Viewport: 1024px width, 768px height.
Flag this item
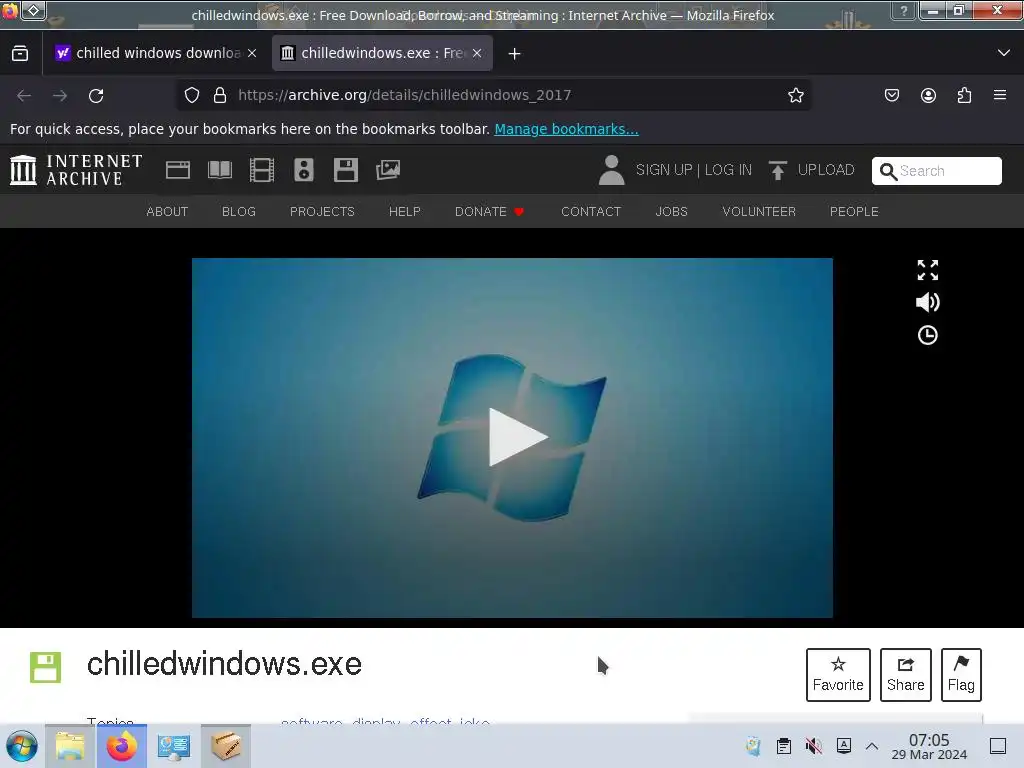point(961,675)
